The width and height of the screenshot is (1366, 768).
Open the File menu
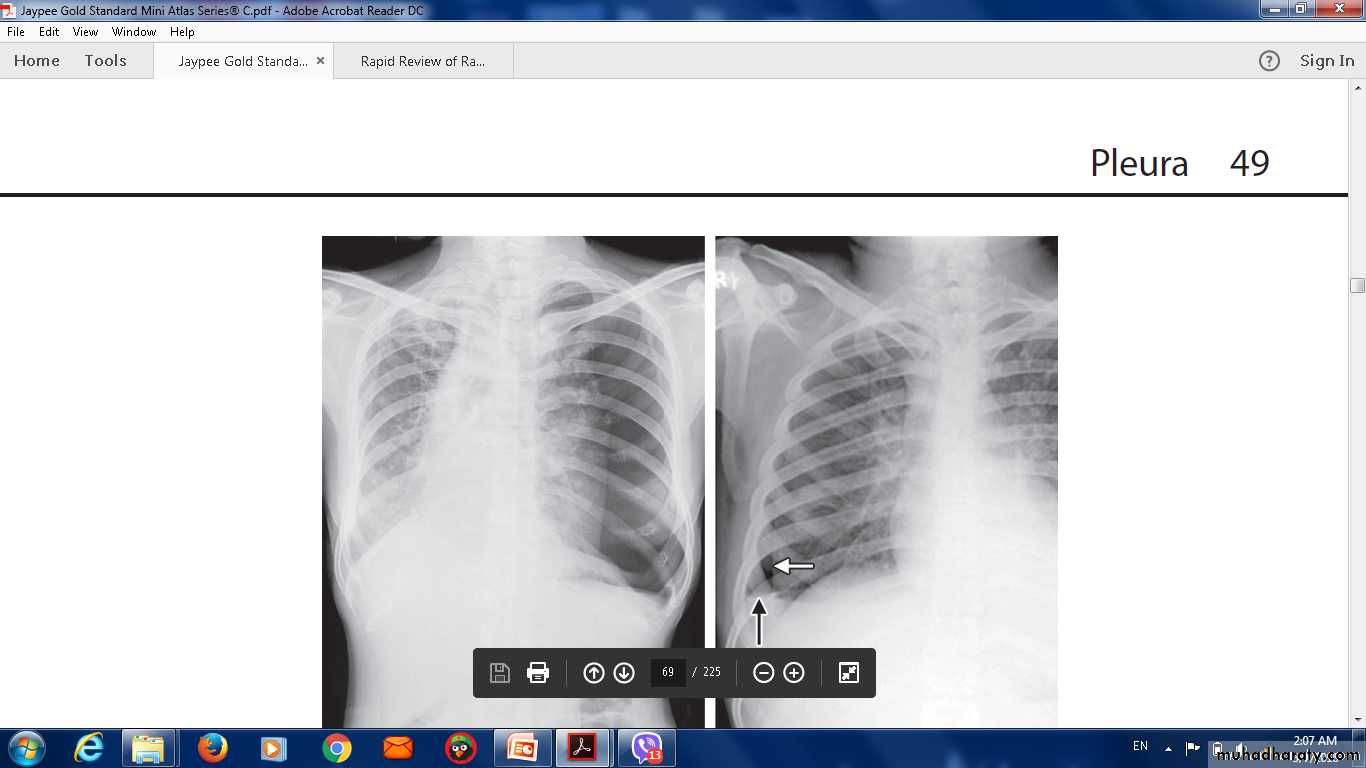pos(16,32)
